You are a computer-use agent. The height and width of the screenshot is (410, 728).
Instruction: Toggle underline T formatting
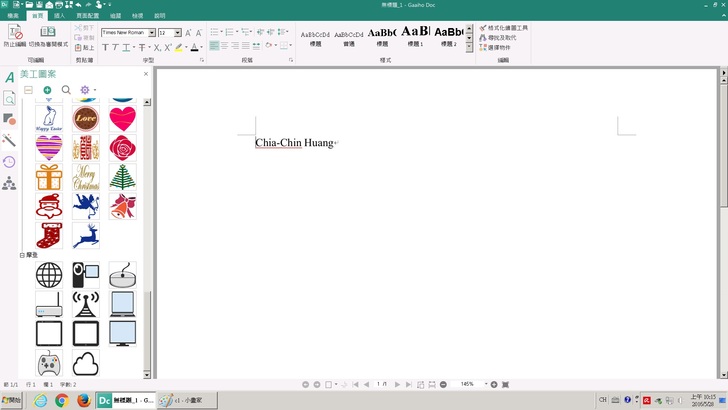click(x=126, y=47)
